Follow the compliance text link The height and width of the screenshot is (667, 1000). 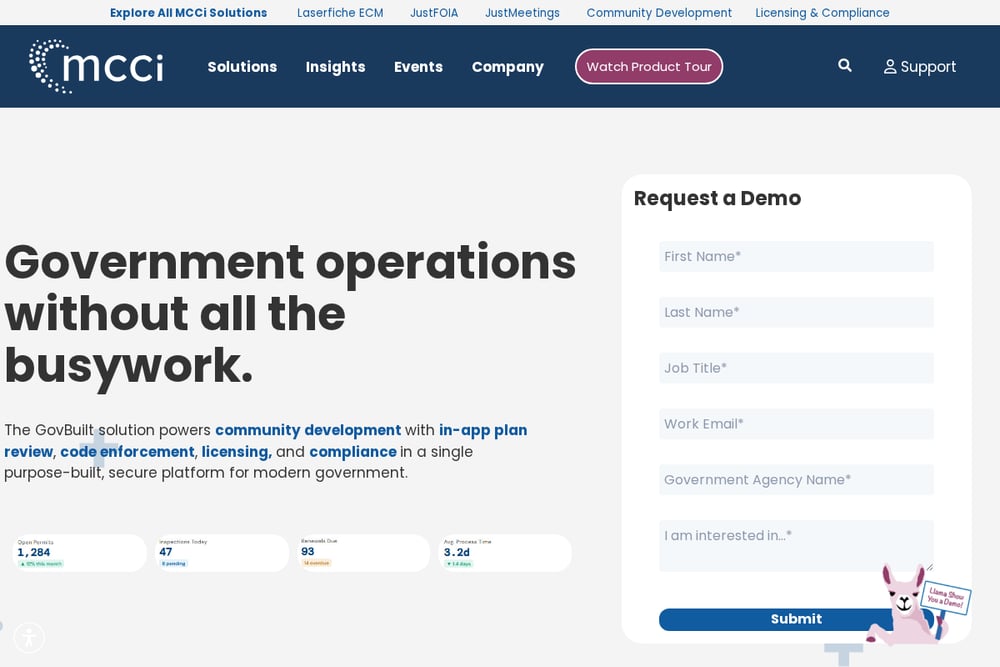pyautogui.click(x=353, y=451)
